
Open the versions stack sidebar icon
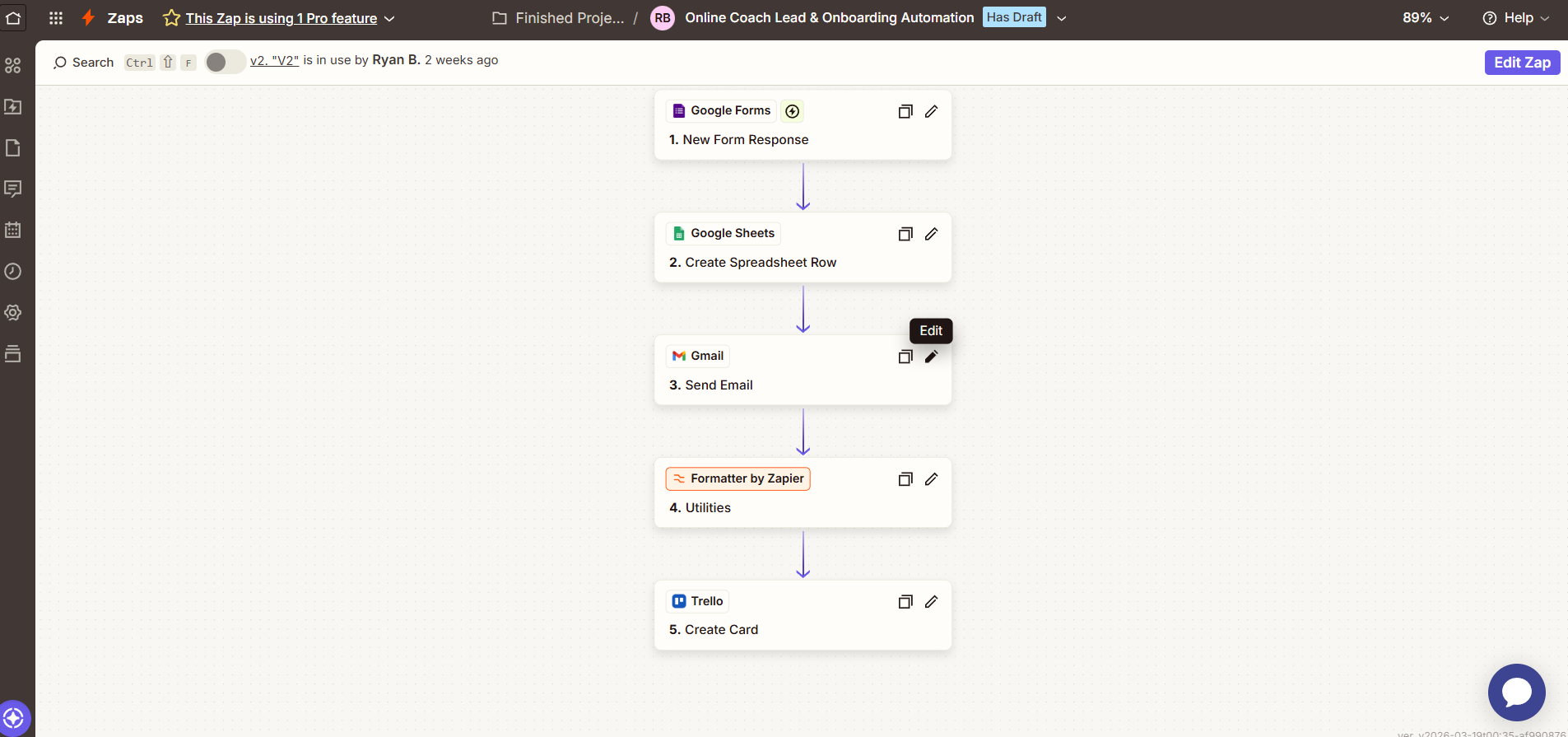click(x=13, y=353)
